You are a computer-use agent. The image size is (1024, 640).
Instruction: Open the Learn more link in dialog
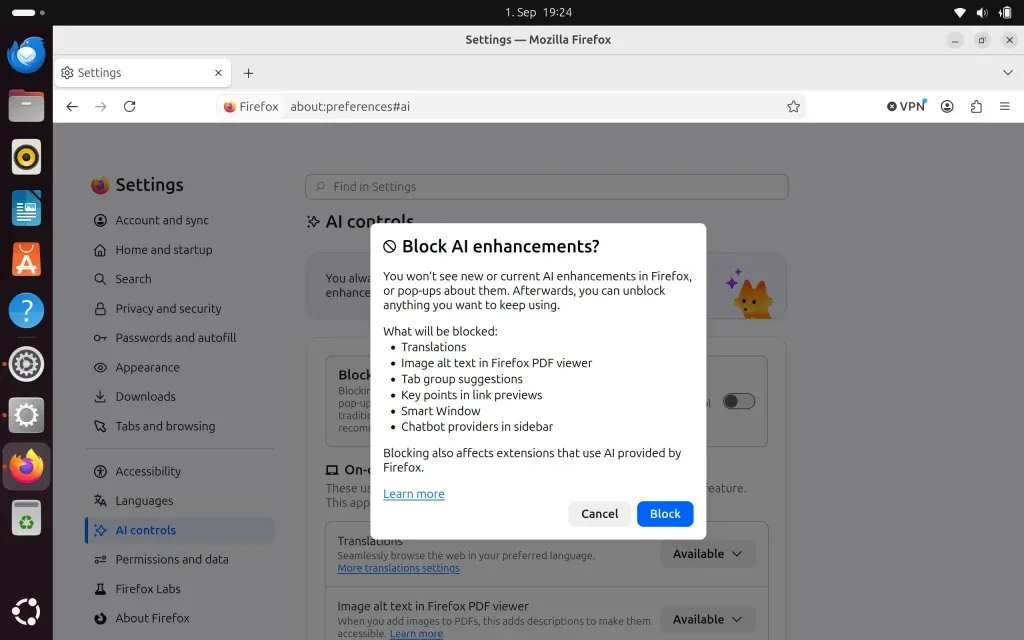413,494
